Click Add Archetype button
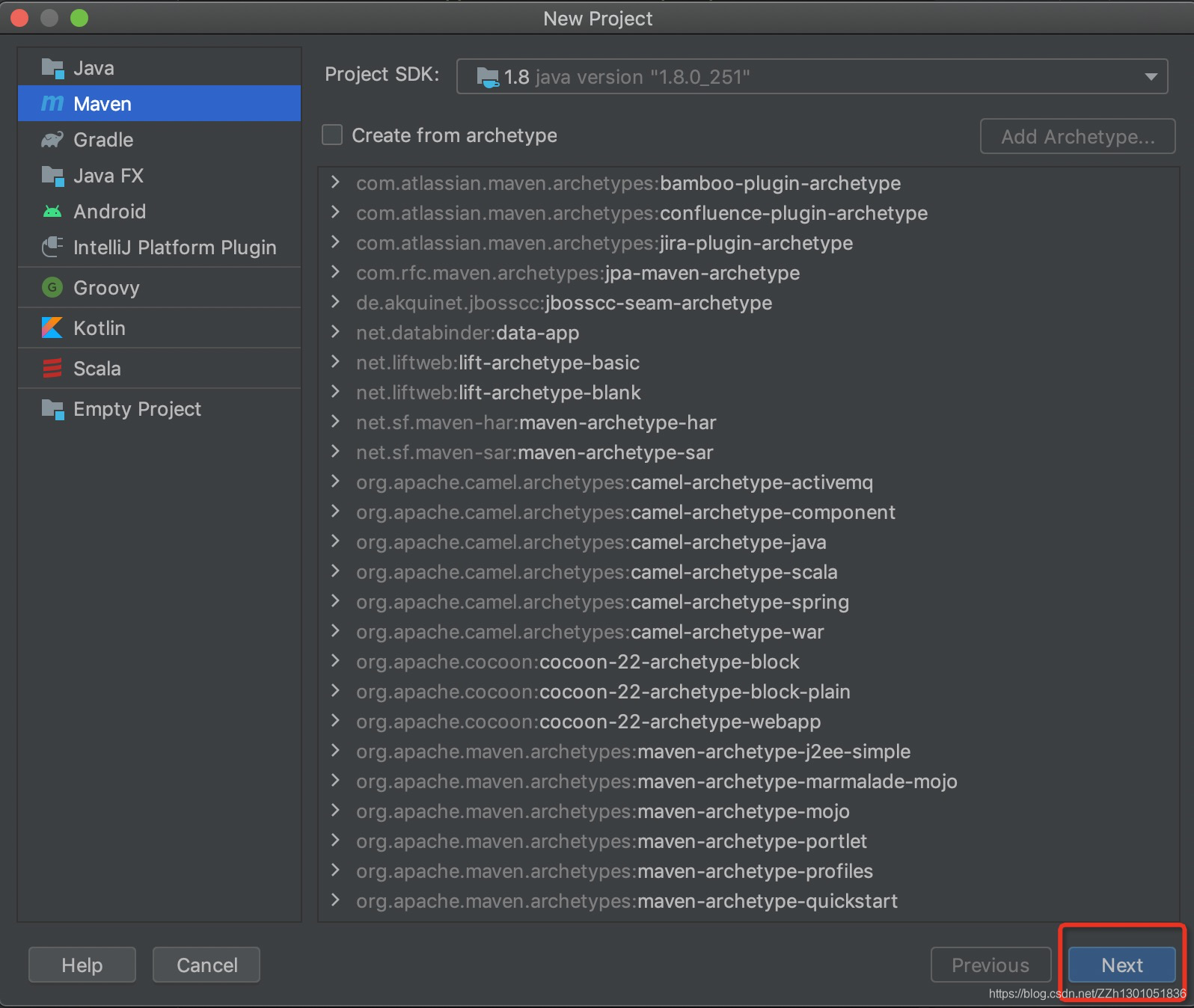Screen dimensions: 1194x1008 [x=1078, y=136]
